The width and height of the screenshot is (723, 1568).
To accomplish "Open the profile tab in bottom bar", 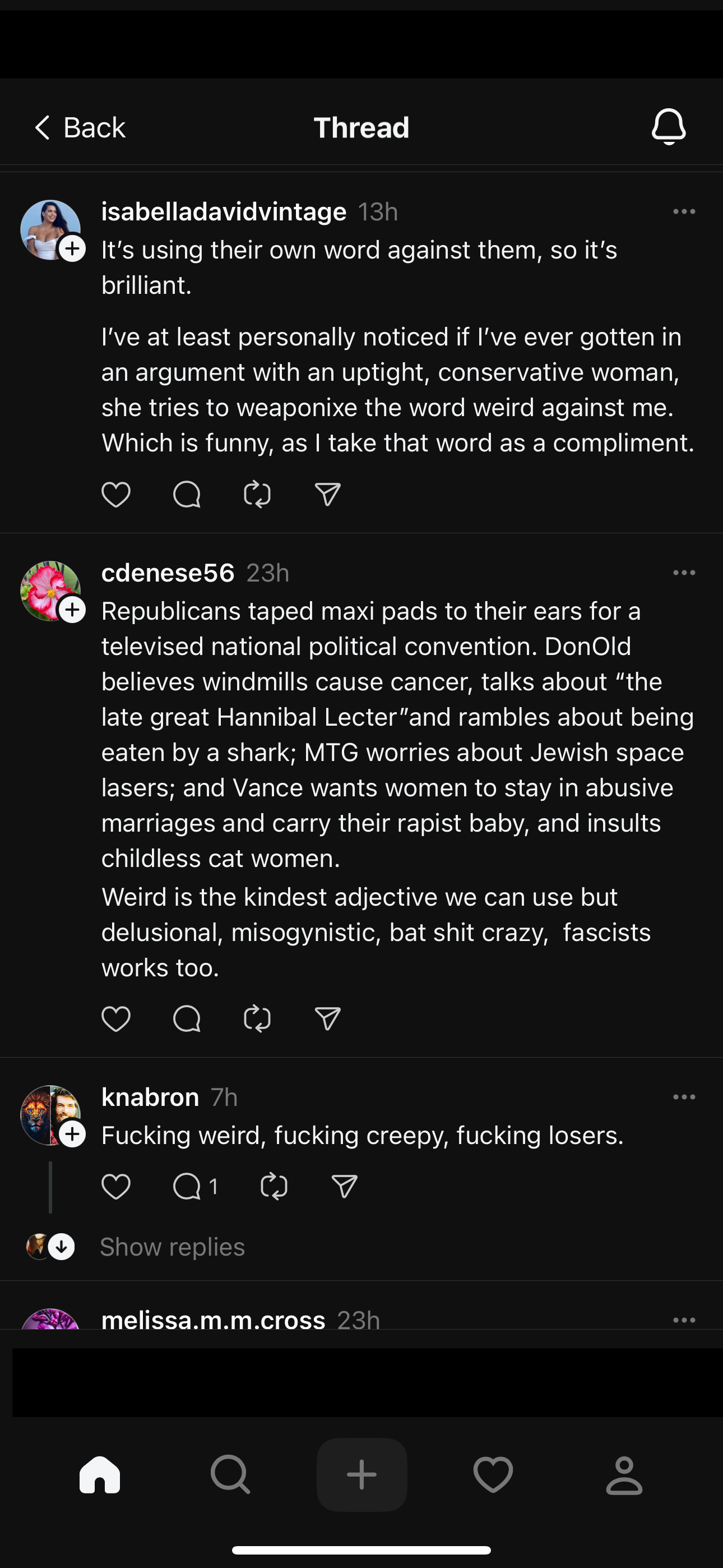I will pyautogui.click(x=624, y=1475).
